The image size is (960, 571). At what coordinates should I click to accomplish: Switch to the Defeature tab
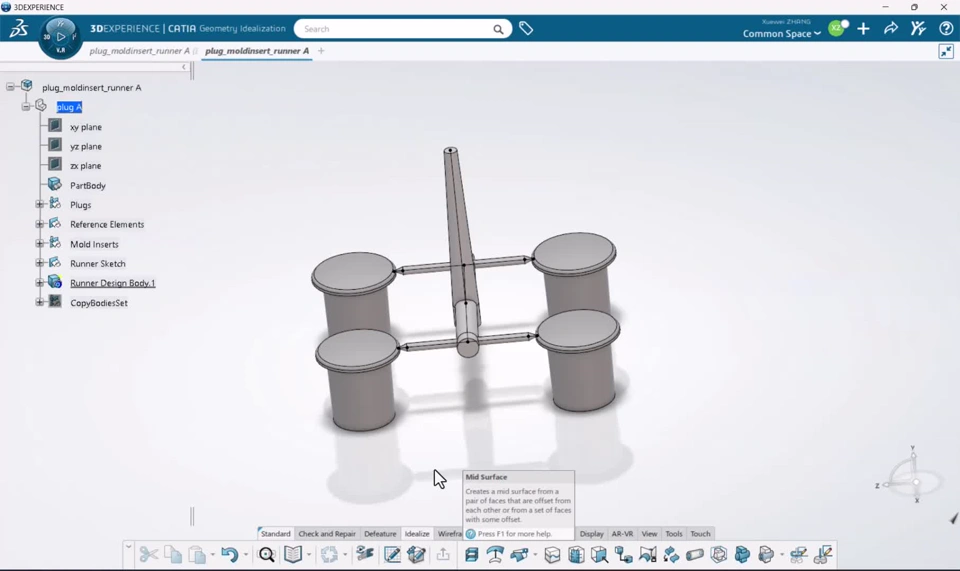point(380,534)
